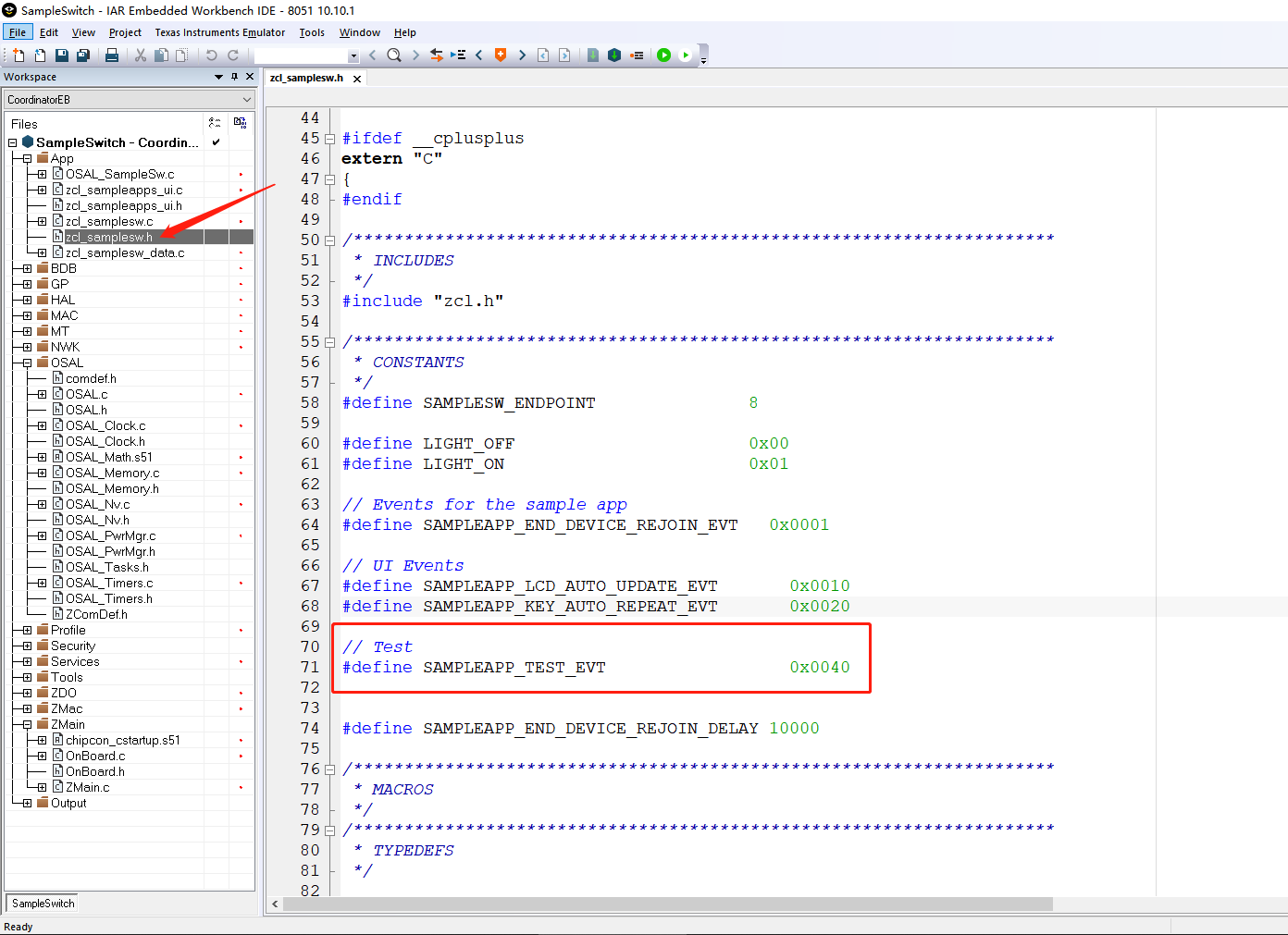Click the orange Toggle Bookmark icon
Image resolution: width=1288 pixels, height=935 pixels.
501,55
